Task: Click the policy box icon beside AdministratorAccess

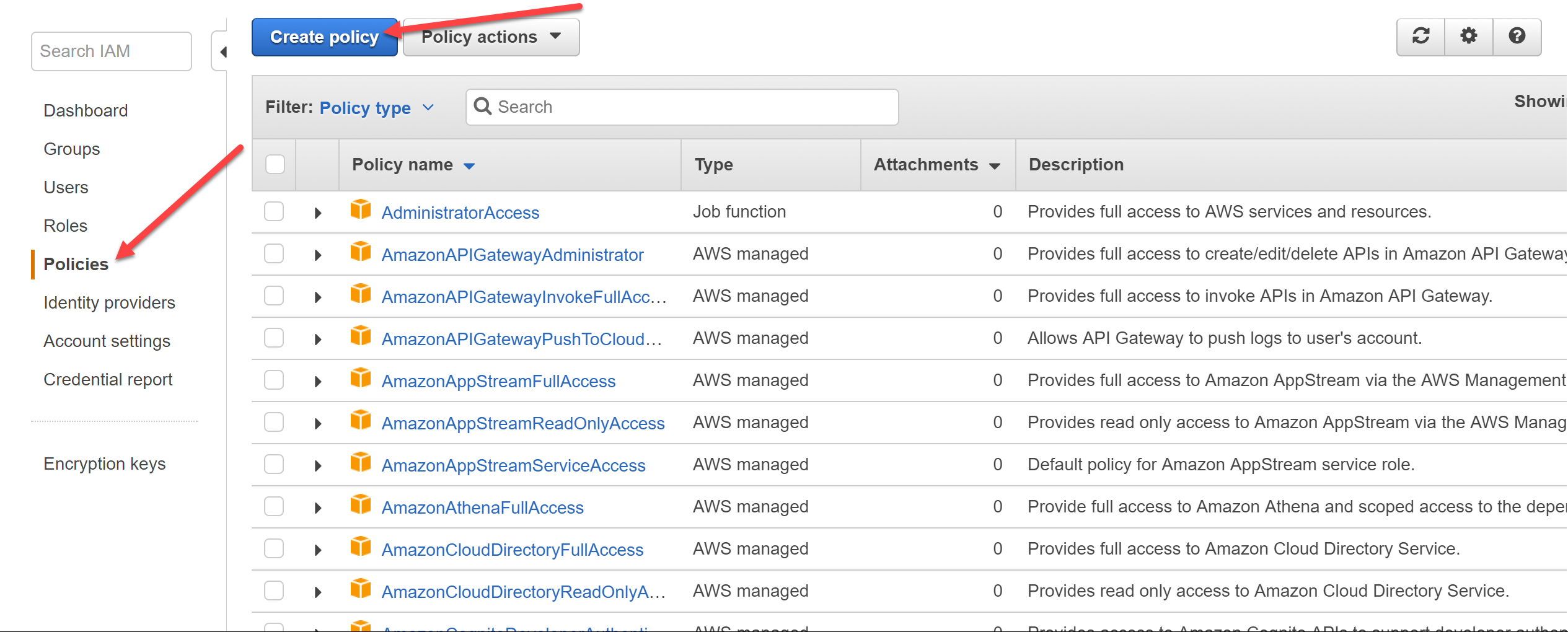Action: click(x=361, y=210)
